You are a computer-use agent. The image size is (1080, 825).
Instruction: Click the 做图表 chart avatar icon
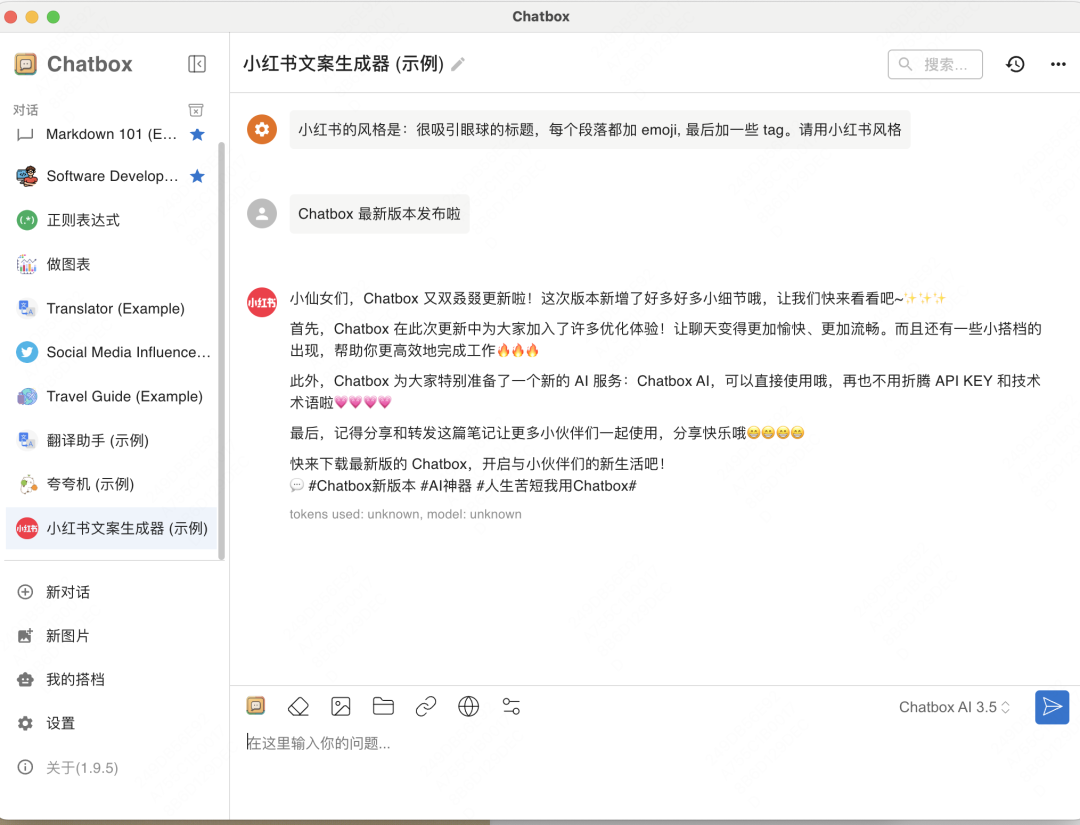(27, 264)
